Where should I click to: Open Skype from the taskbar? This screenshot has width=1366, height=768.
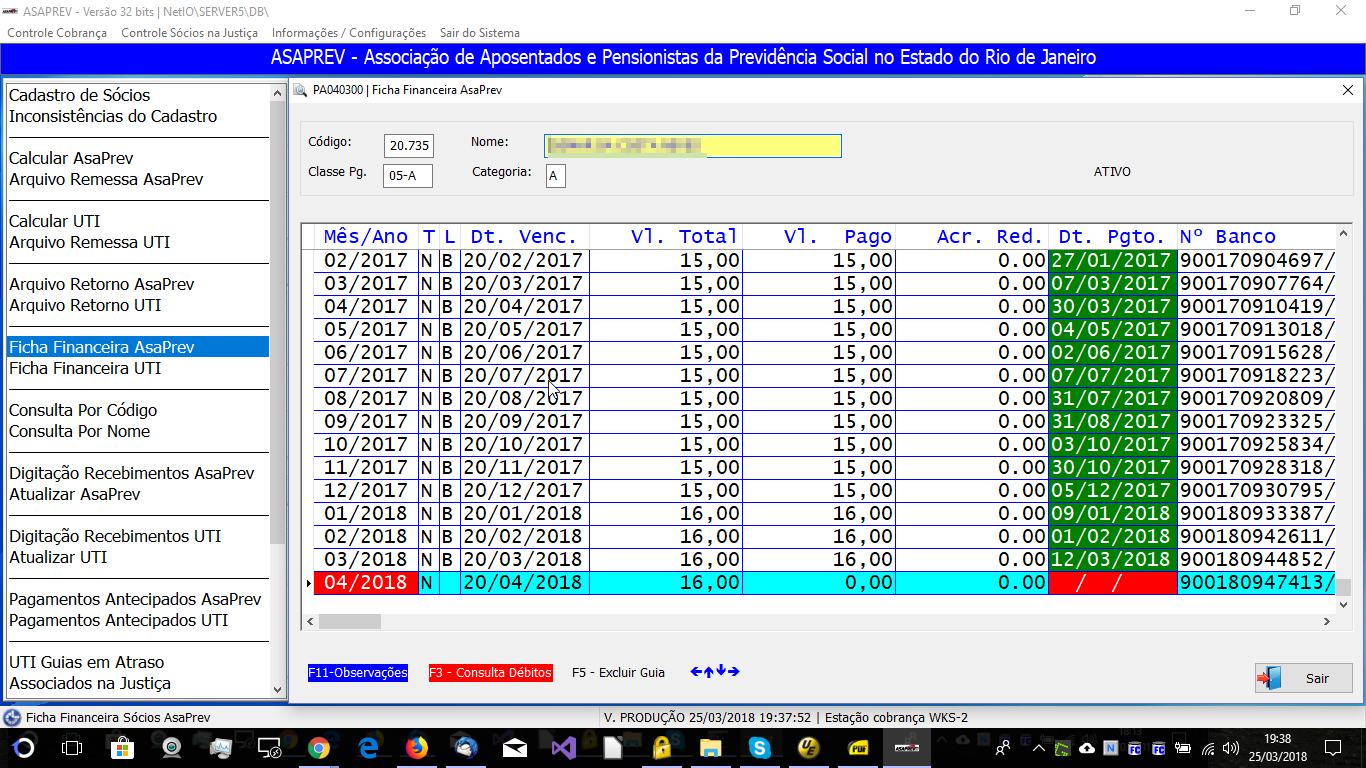(760, 747)
